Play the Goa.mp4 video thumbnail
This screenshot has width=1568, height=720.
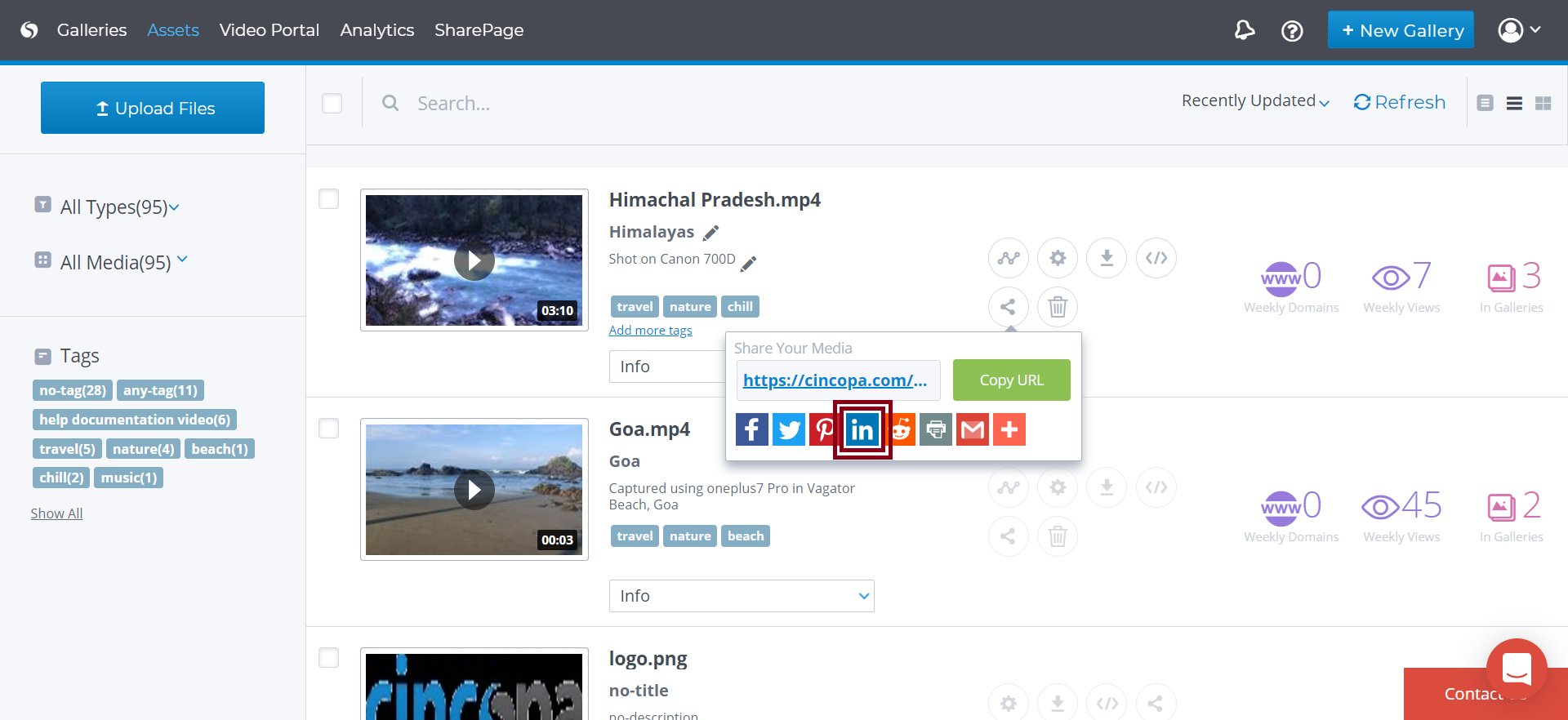pyautogui.click(x=474, y=490)
